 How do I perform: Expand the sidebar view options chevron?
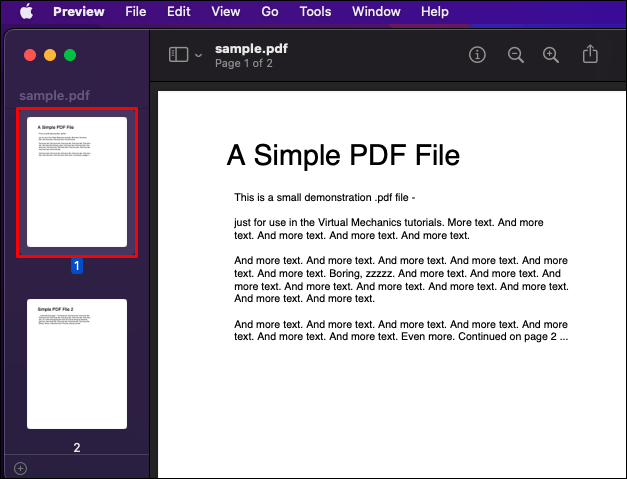click(198, 55)
